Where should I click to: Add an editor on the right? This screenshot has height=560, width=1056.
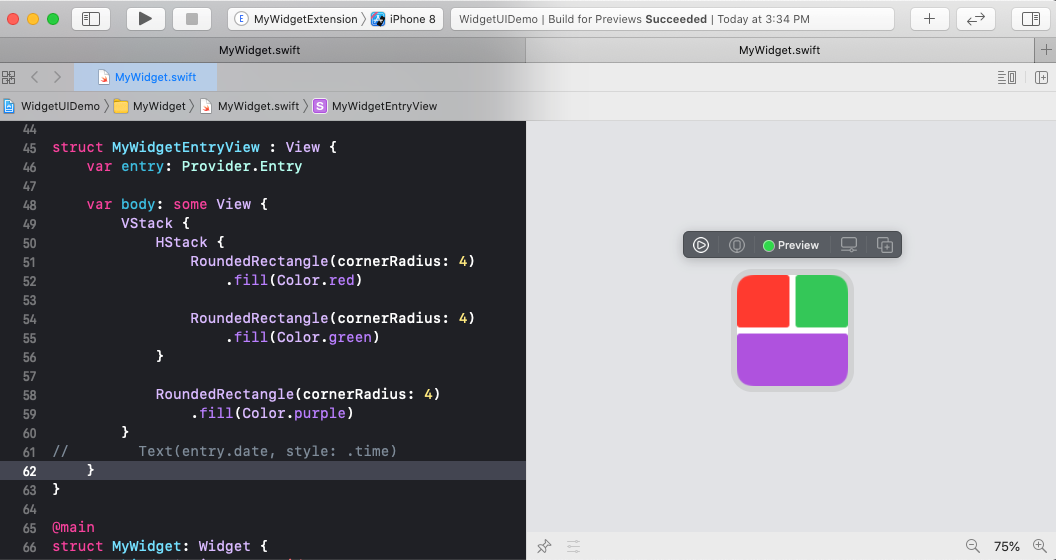(1041, 77)
